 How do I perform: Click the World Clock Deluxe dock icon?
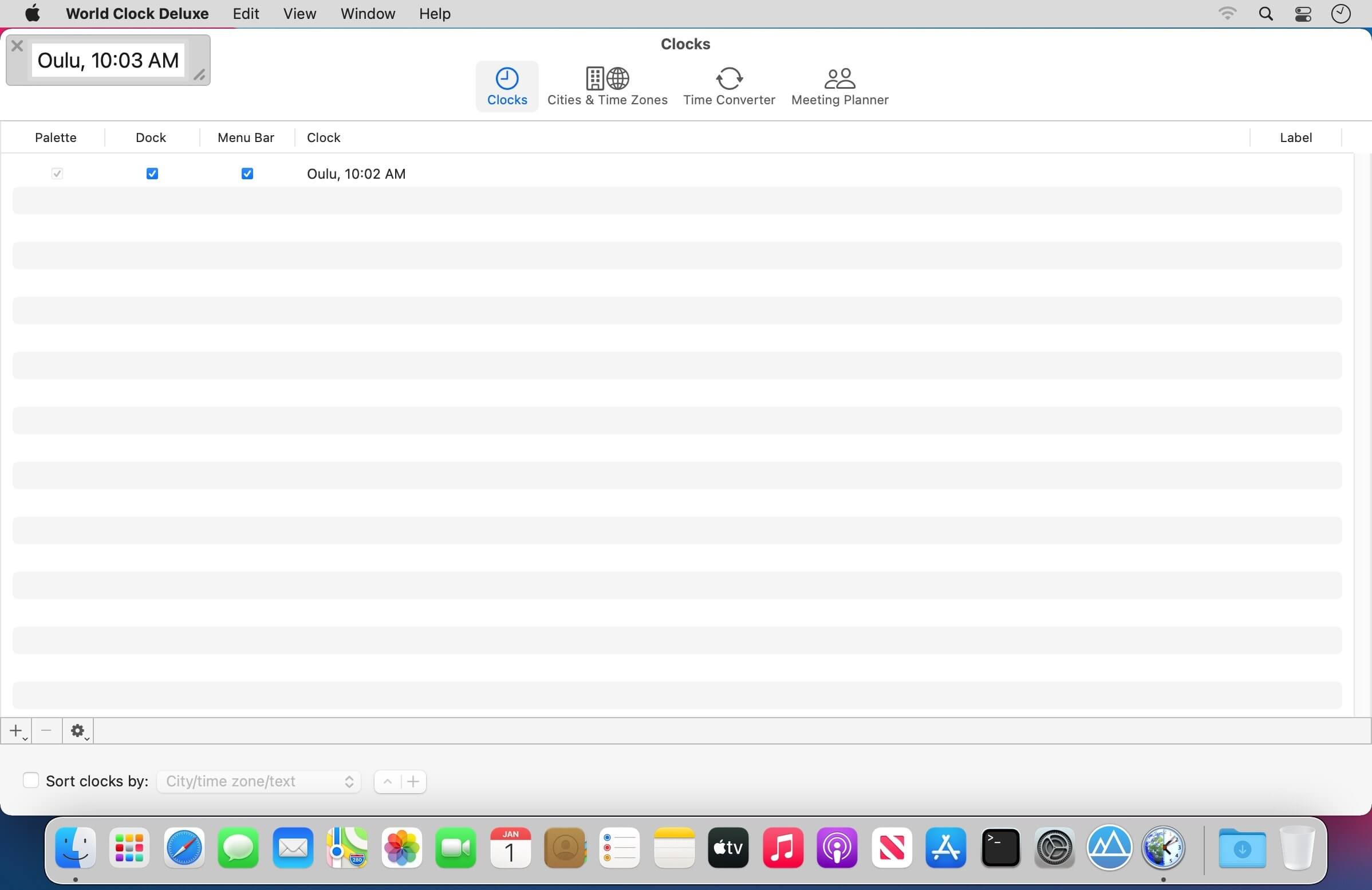click(x=1164, y=848)
